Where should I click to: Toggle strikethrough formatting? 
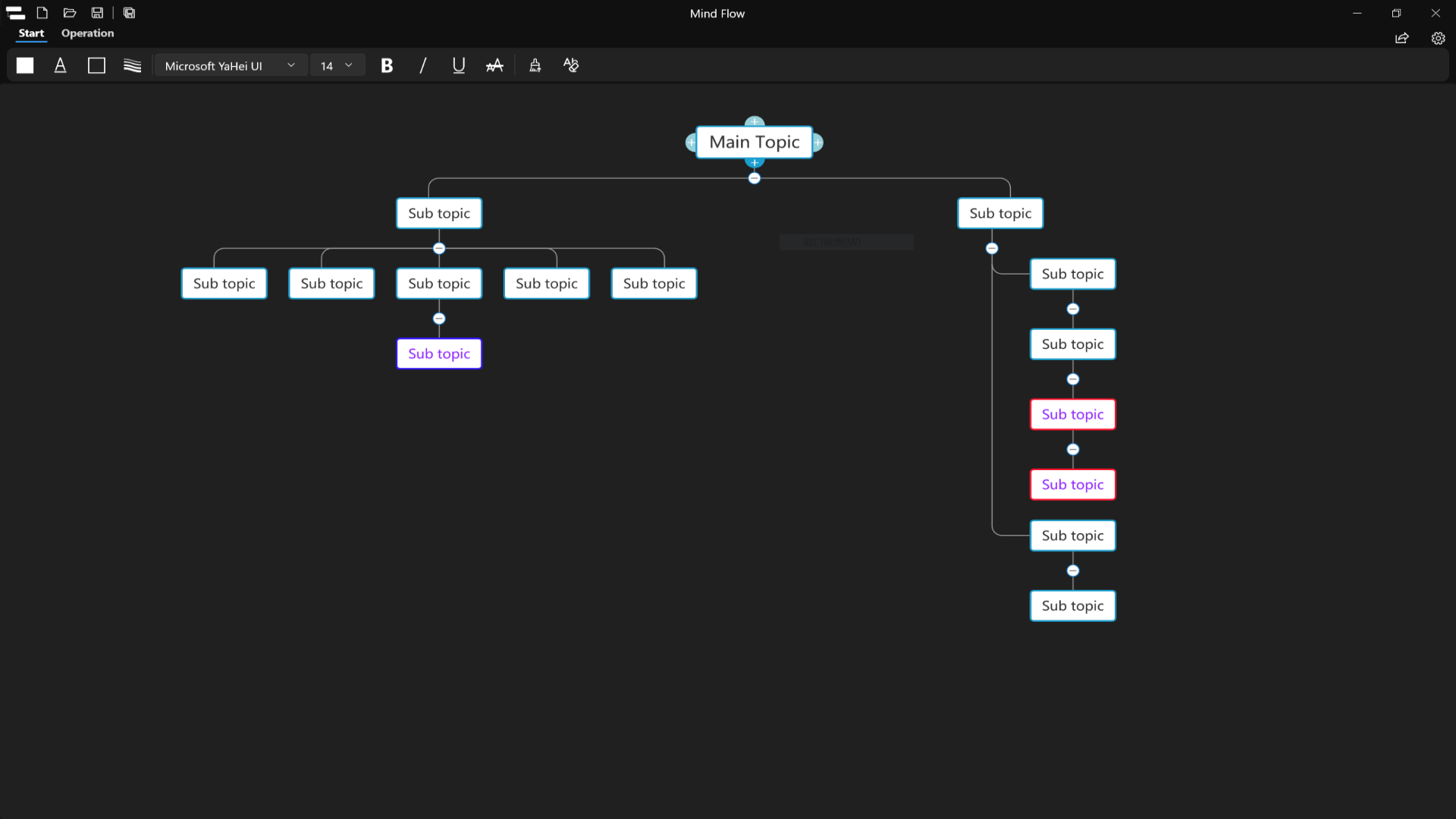(x=494, y=66)
